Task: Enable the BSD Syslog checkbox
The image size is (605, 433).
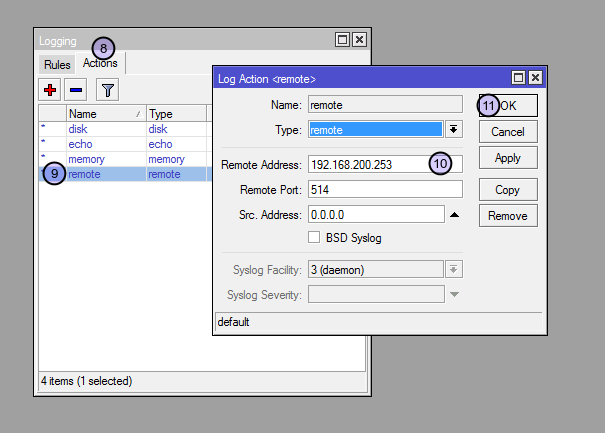Action: click(314, 238)
